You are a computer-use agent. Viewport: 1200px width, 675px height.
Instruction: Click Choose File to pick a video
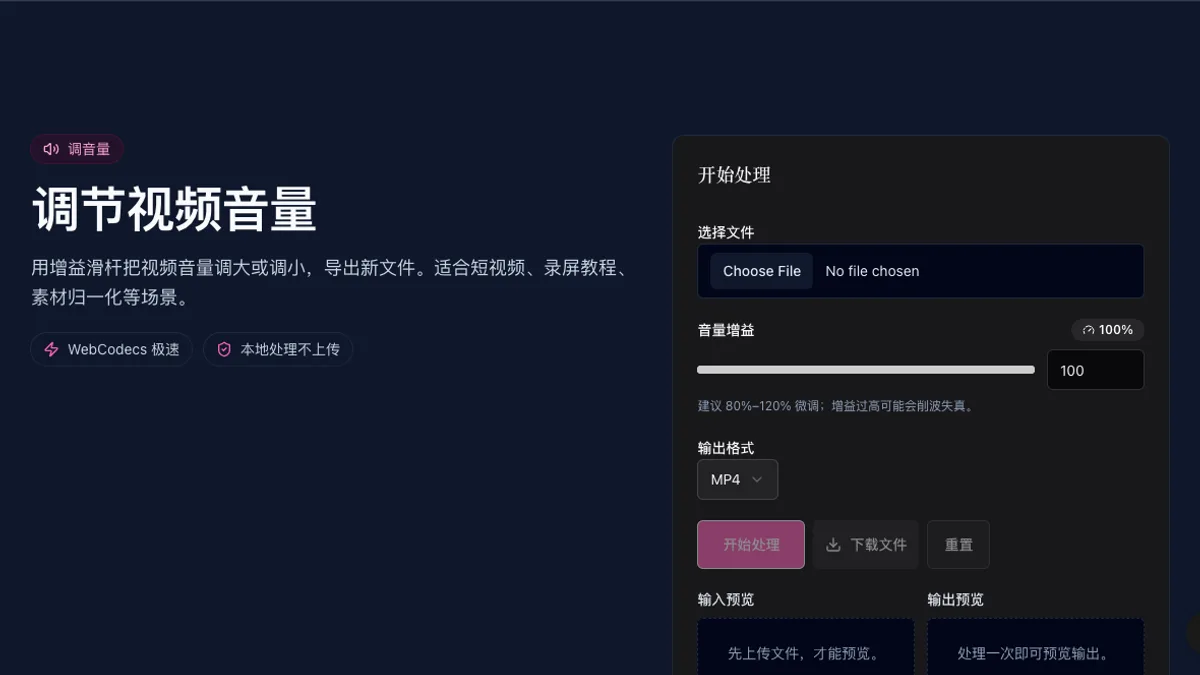762,271
